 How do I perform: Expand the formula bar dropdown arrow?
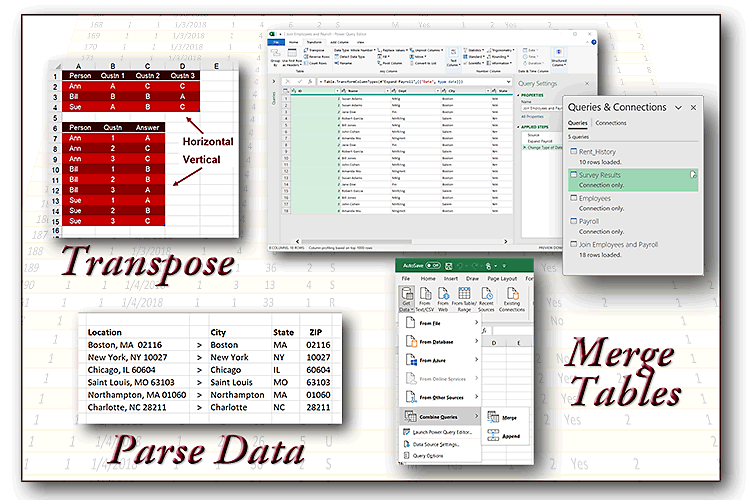tap(509, 81)
